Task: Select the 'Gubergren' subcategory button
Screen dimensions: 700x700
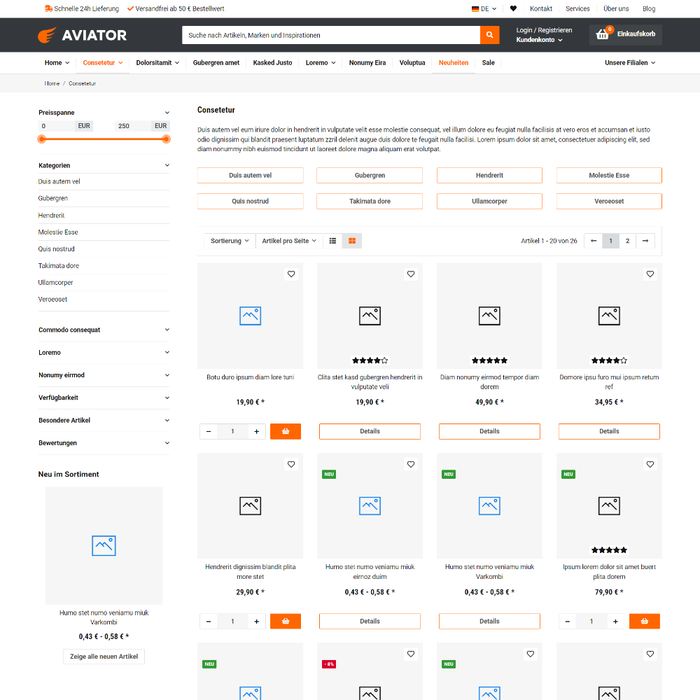Action: point(370,175)
